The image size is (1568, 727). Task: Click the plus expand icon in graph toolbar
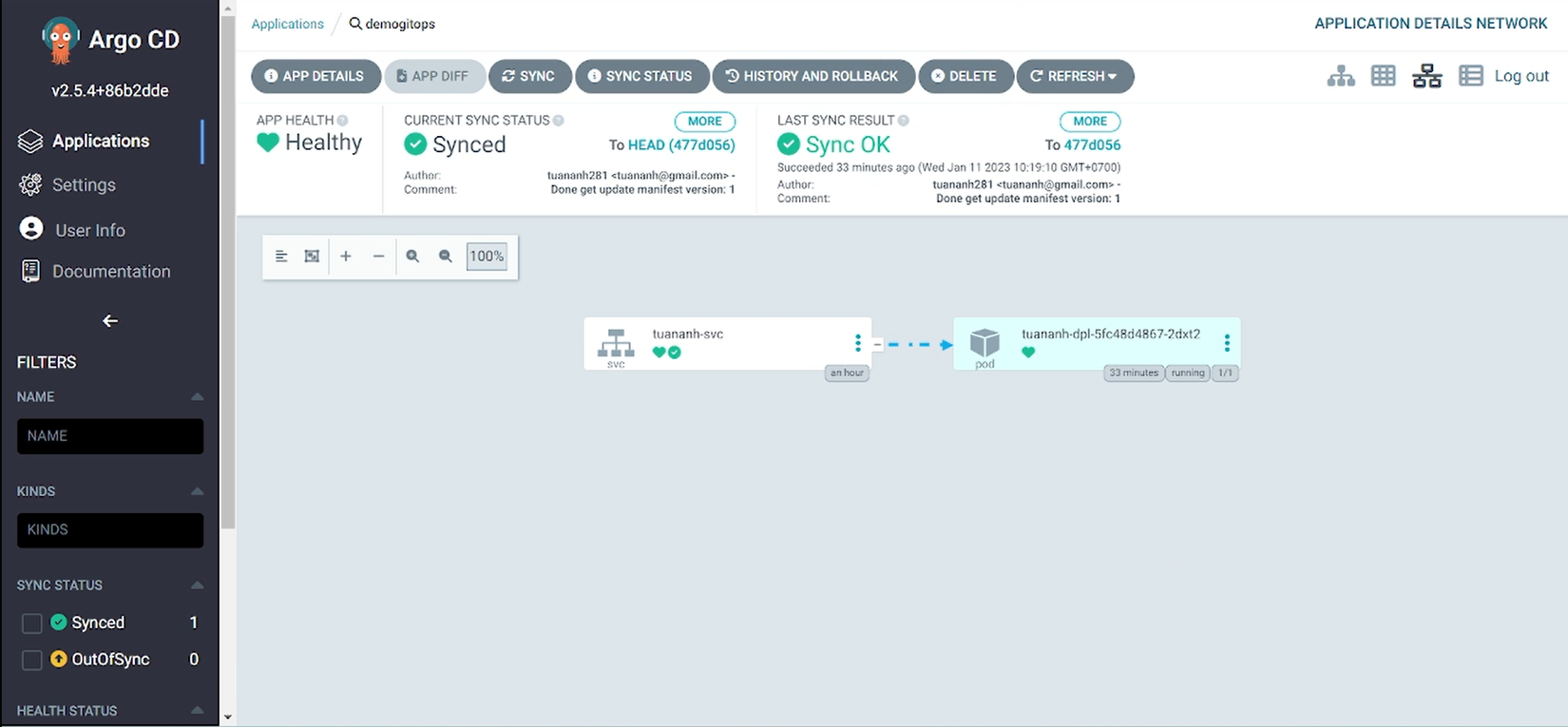click(346, 257)
